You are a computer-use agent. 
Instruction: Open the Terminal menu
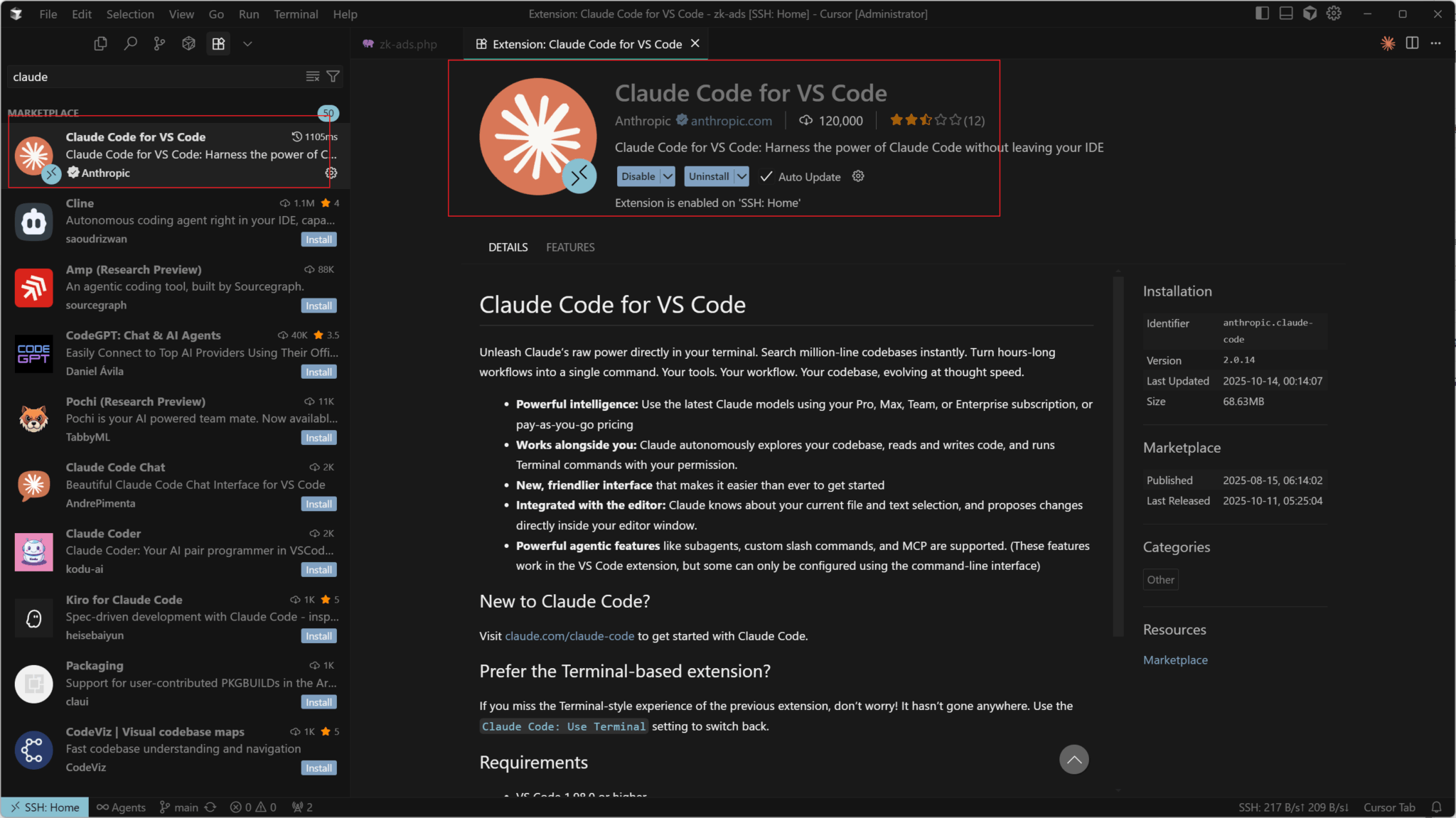296,14
